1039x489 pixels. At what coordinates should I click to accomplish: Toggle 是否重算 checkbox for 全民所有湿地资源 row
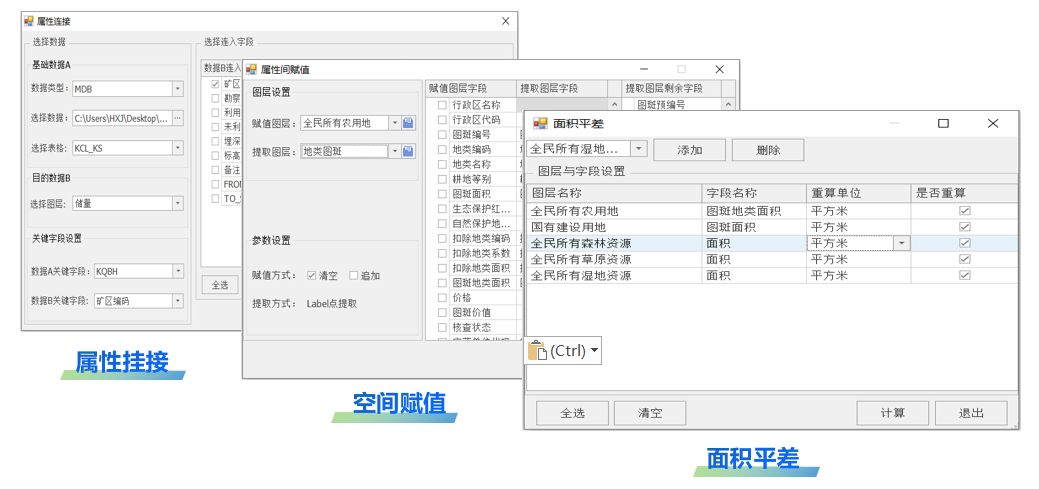(x=965, y=275)
